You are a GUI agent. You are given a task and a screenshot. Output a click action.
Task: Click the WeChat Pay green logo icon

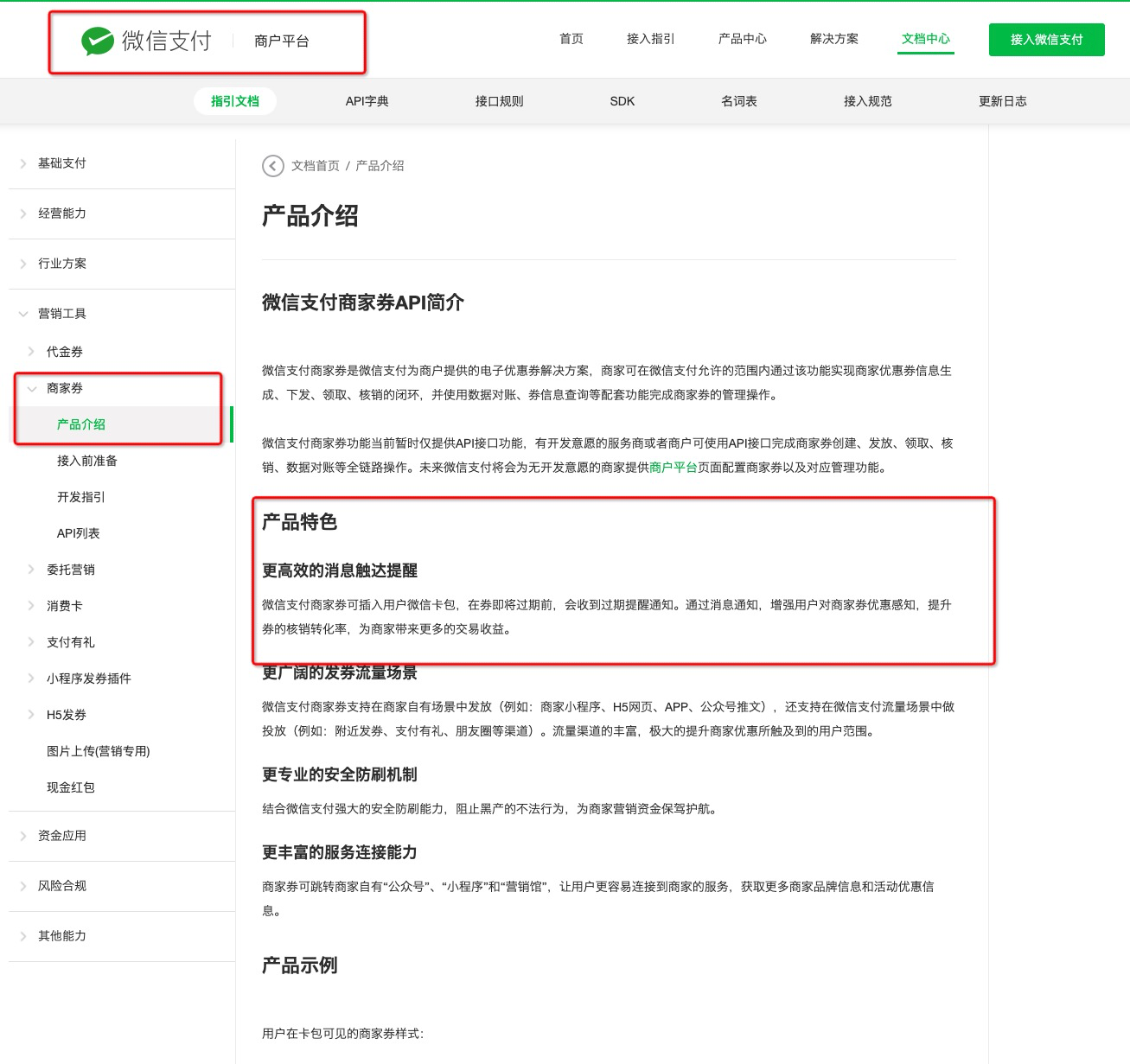pyautogui.click(x=98, y=41)
